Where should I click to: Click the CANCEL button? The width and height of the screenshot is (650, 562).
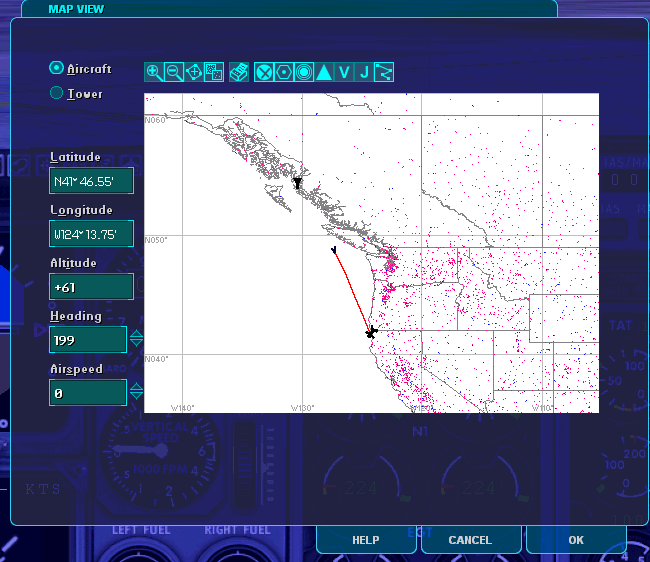(470, 540)
